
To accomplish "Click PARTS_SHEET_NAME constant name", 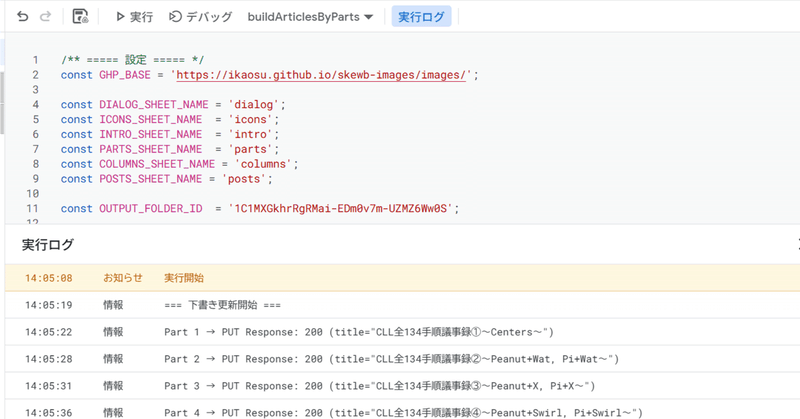I will [x=151, y=149].
